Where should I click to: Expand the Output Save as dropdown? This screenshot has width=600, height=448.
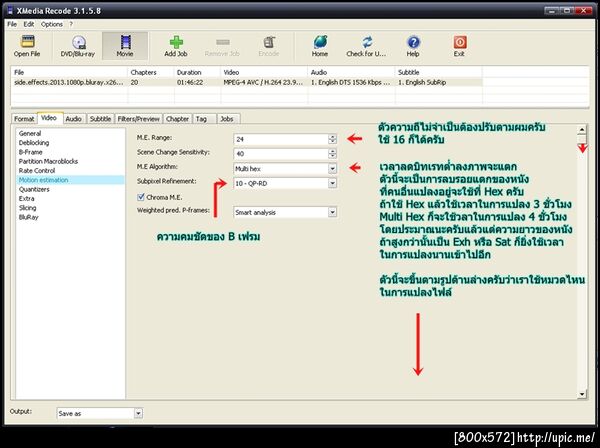[138, 413]
